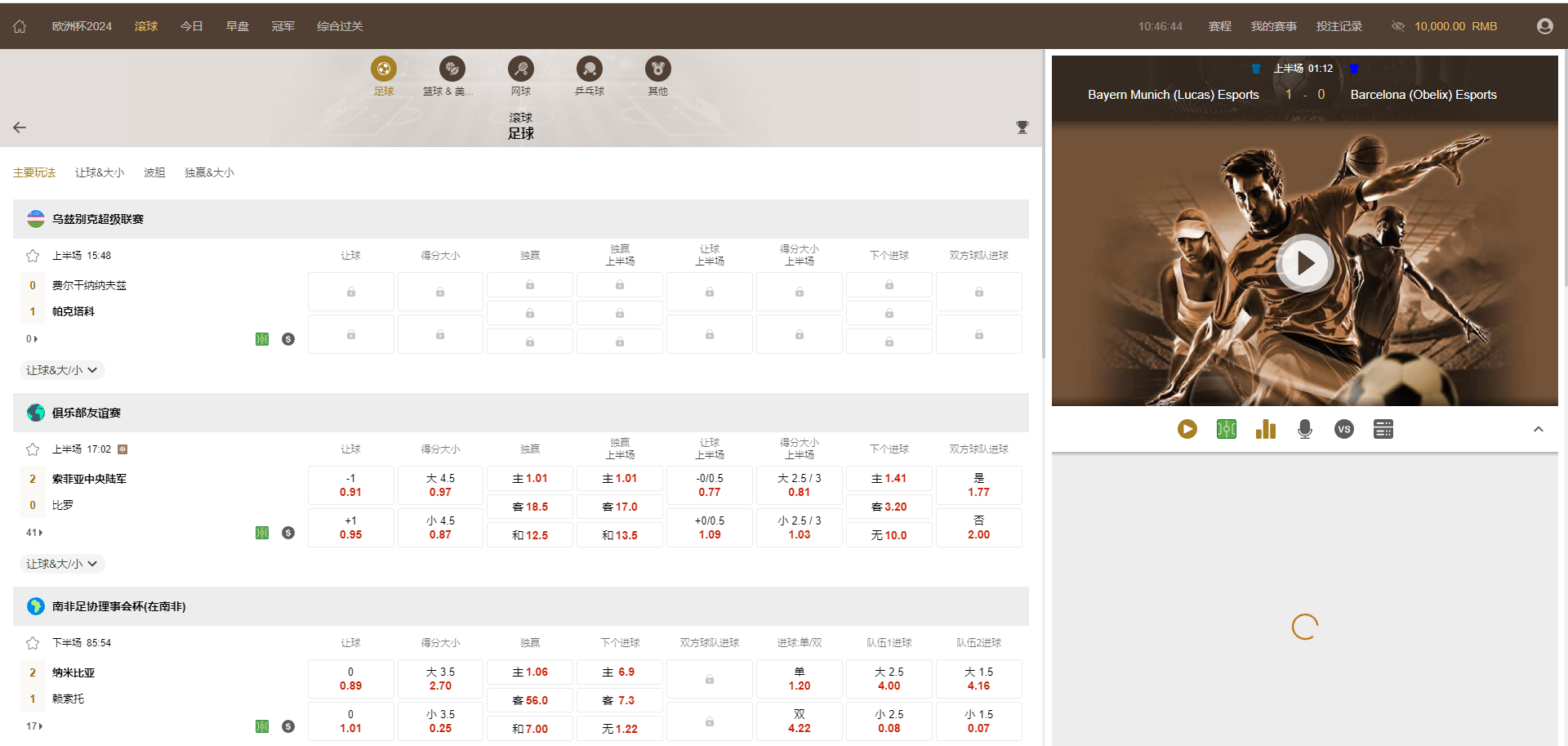Open the VS head-to-head icon

coord(1343,429)
